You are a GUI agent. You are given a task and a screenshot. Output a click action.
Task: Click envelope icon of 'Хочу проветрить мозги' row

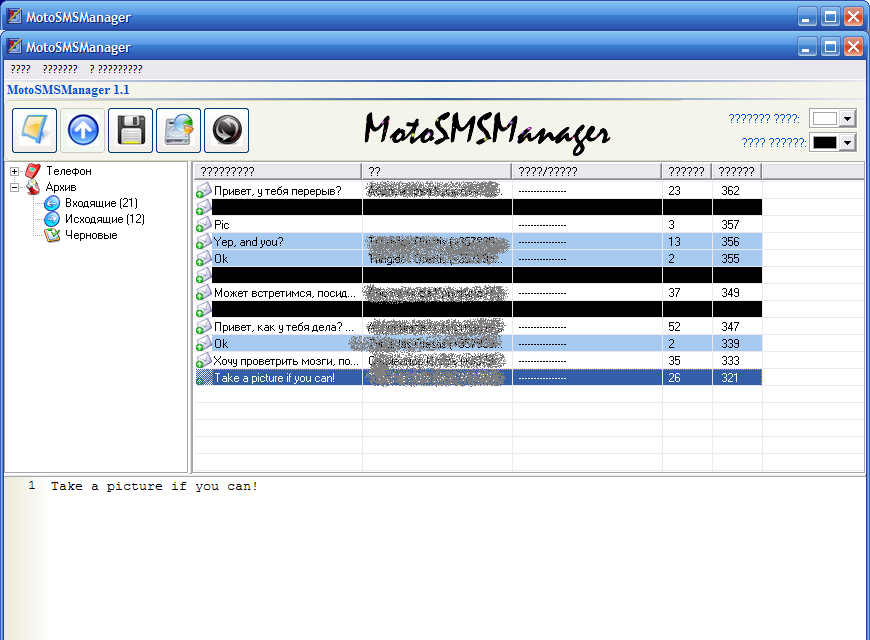click(x=204, y=361)
